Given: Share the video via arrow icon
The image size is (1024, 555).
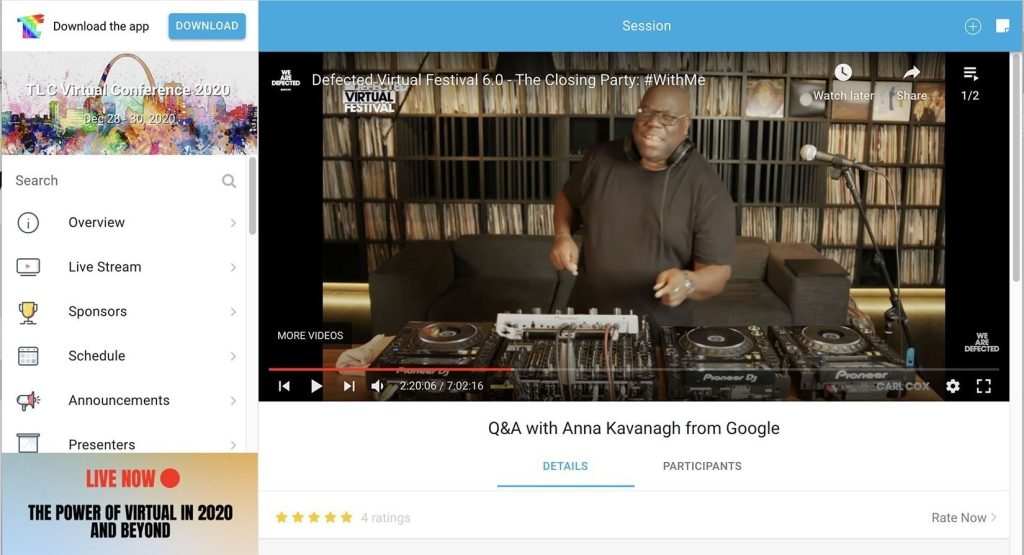Looking at the screenshot, I should tap(912, 72).
